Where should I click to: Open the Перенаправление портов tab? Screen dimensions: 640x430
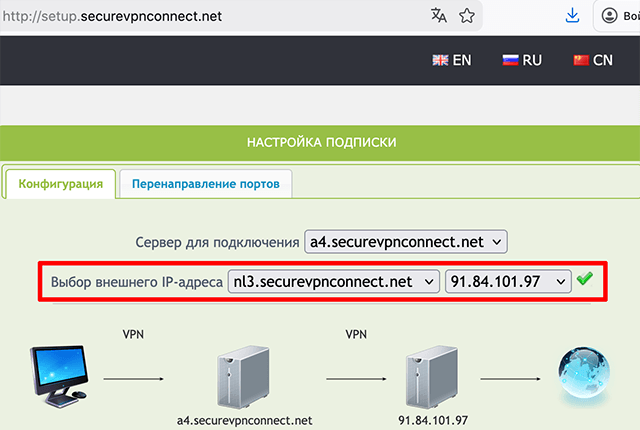click(x=206, y=184)
